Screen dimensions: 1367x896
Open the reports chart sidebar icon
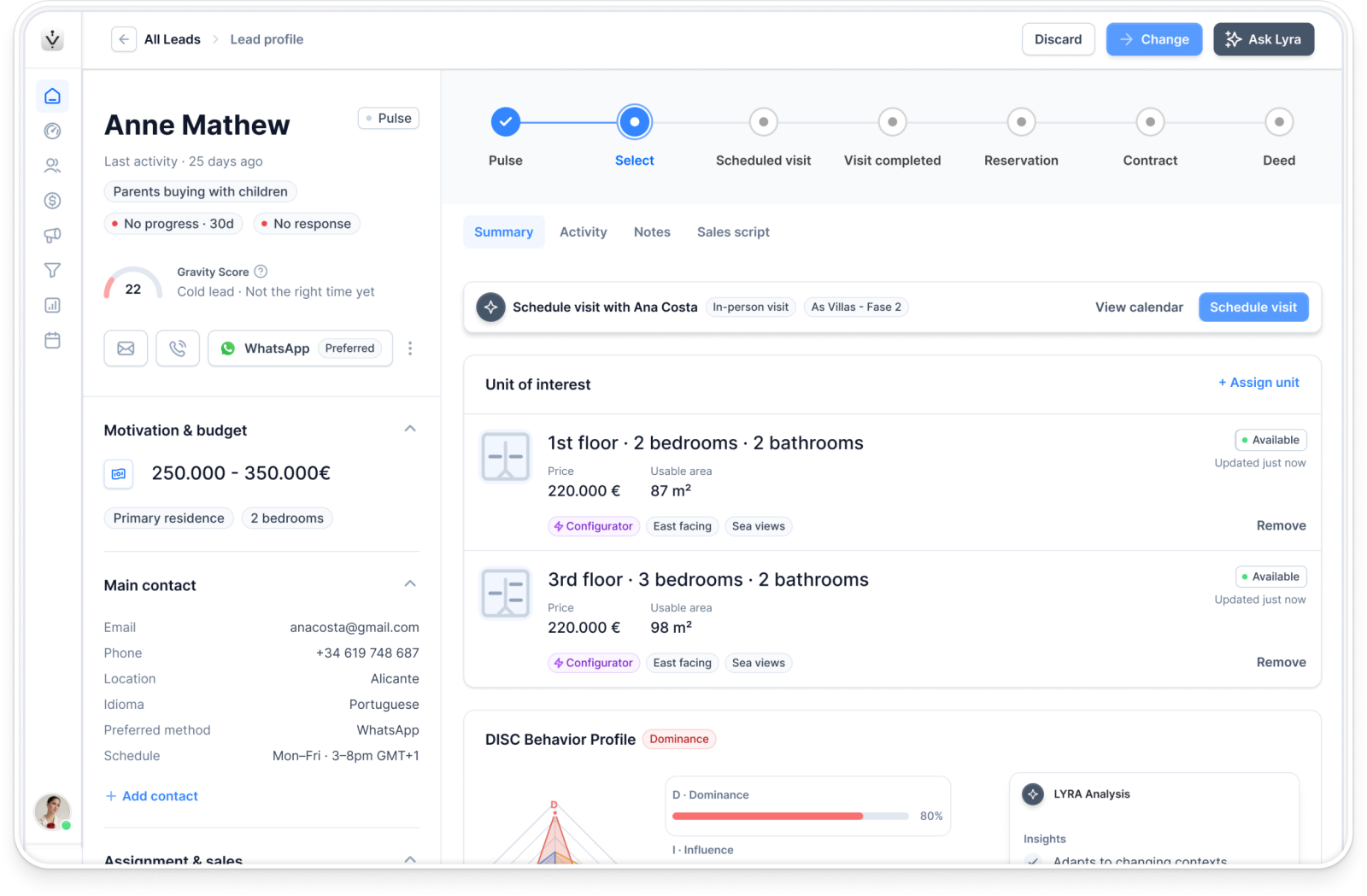pos(52,305)
